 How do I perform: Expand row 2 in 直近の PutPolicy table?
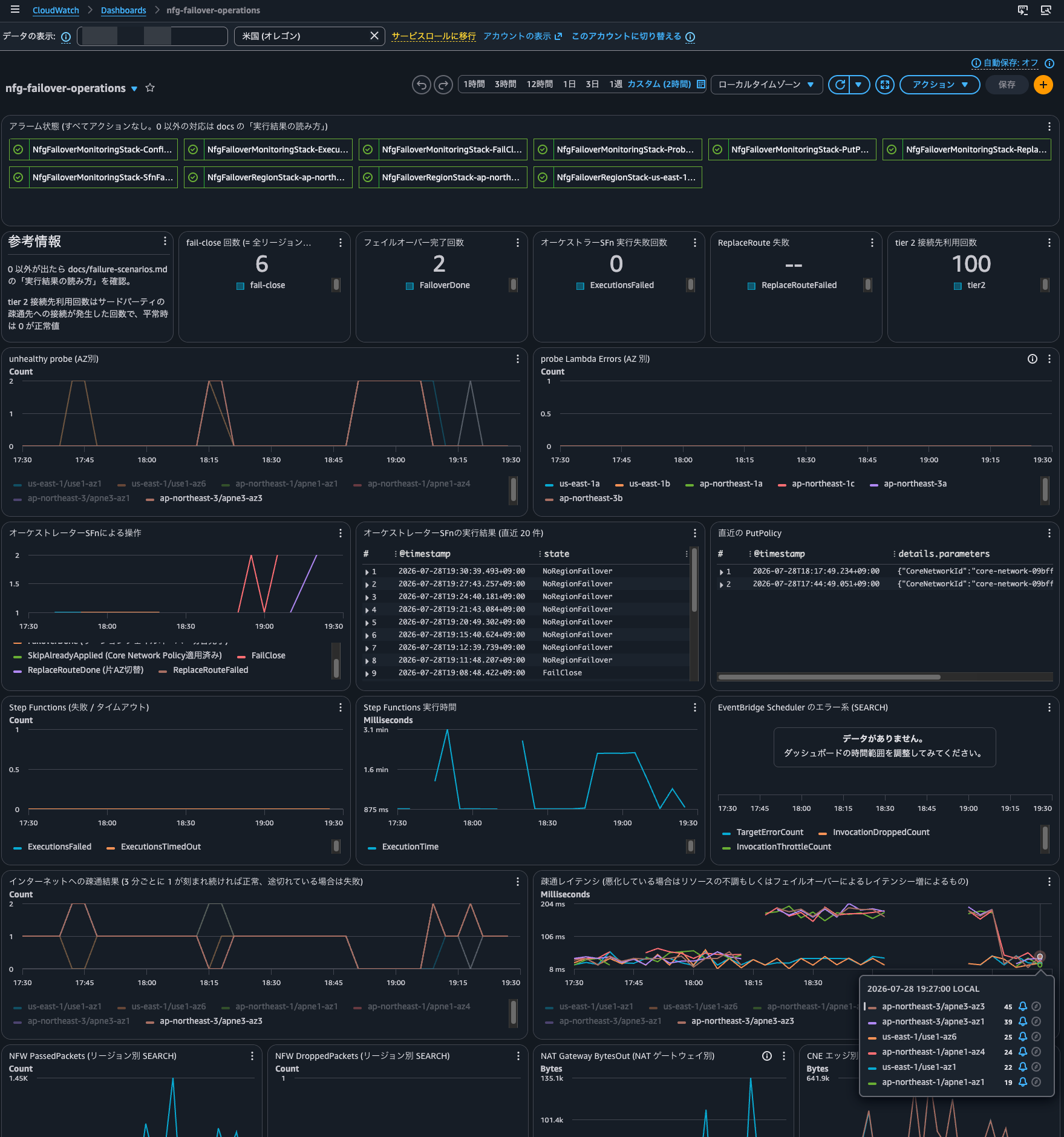tap(721, 584)
